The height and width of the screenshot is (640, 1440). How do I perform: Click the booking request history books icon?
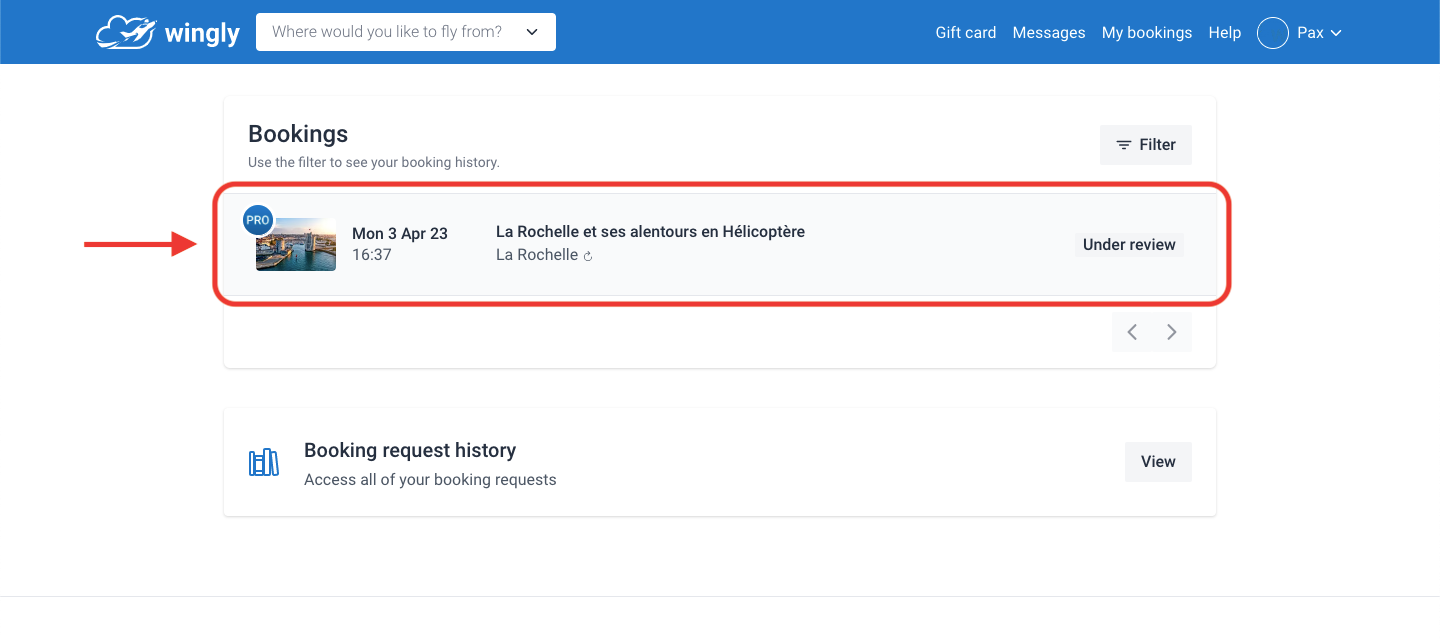click(264, 462)
